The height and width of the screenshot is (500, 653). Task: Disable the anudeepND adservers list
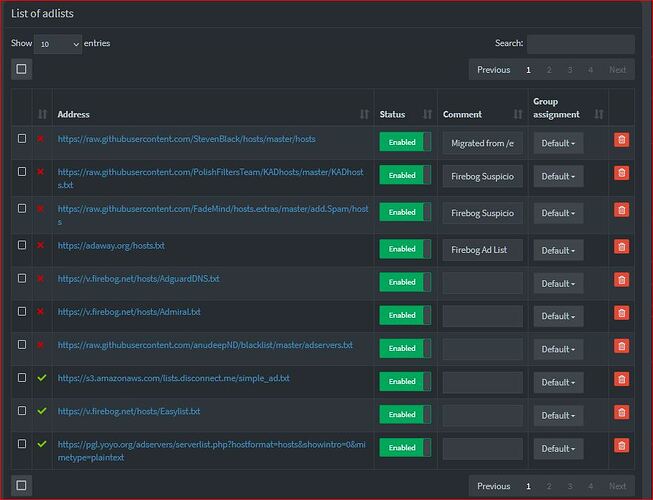[405, 348]
